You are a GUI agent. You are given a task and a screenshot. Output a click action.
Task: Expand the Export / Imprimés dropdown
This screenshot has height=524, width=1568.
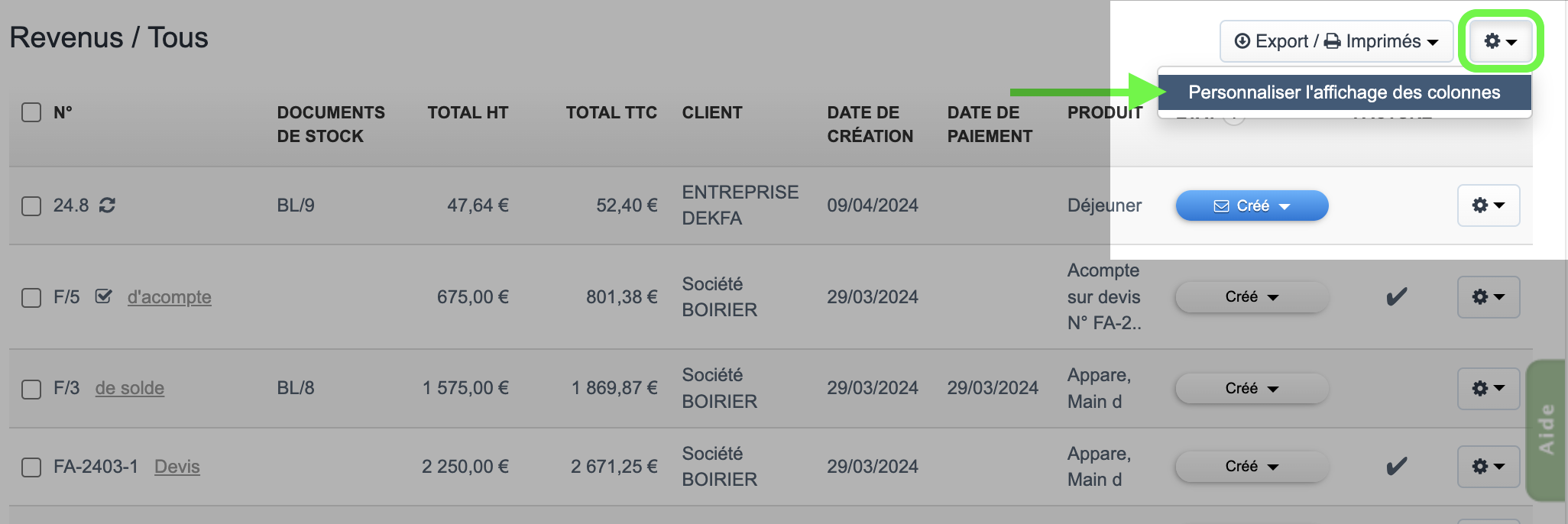coord(1336,41)
